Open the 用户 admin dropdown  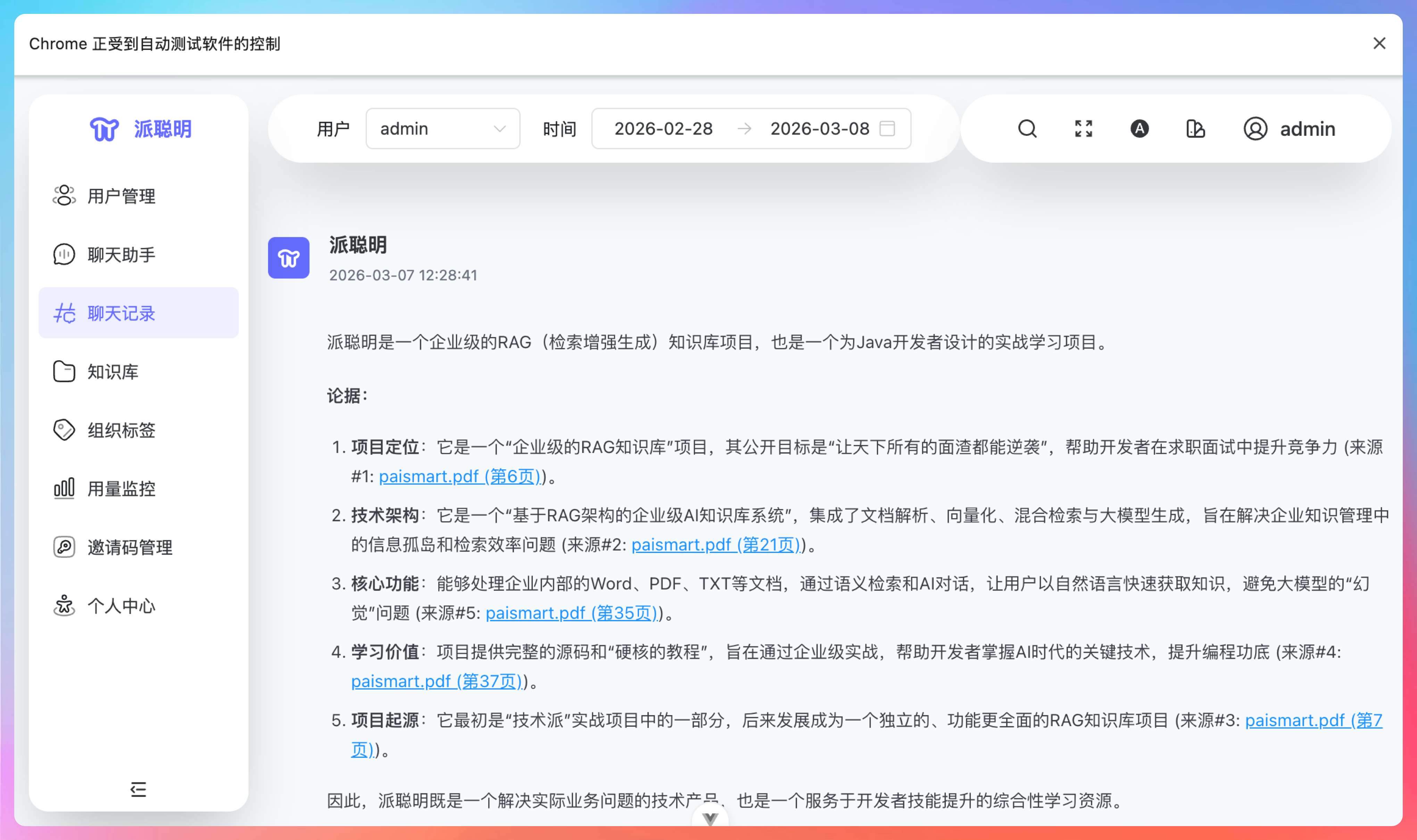[x=442, y=129]
